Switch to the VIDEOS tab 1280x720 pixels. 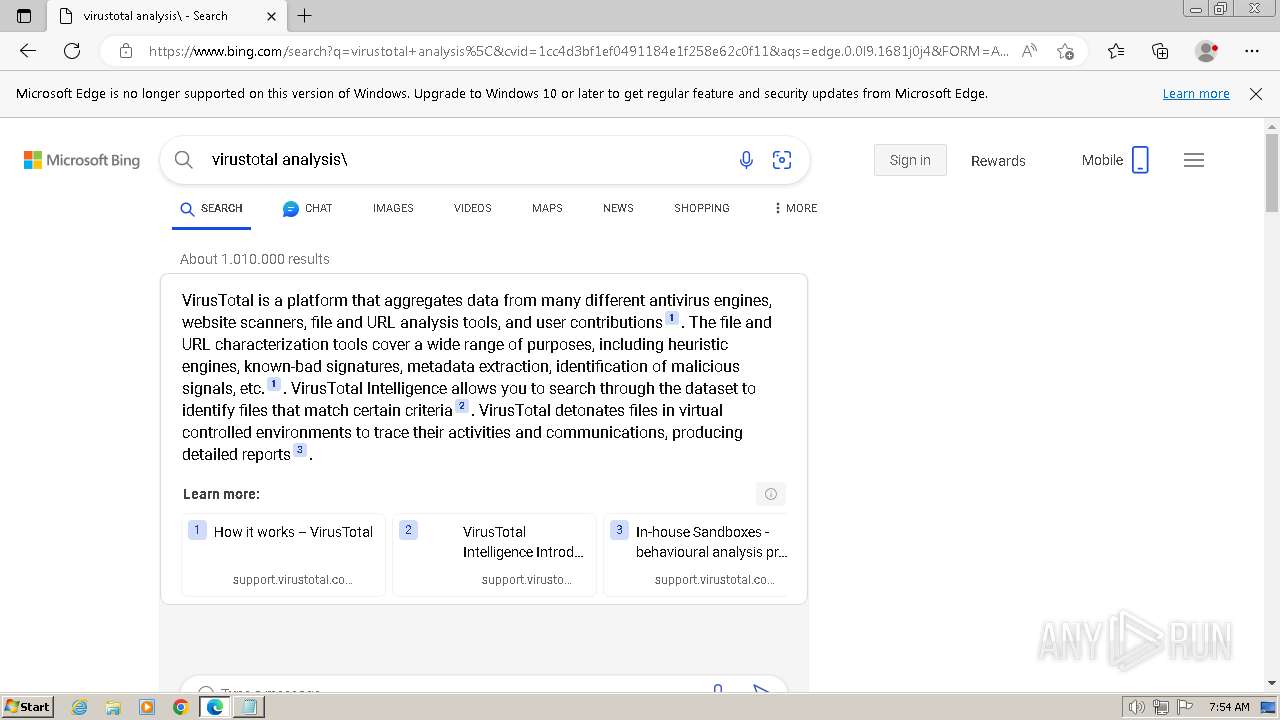(473, 208)
